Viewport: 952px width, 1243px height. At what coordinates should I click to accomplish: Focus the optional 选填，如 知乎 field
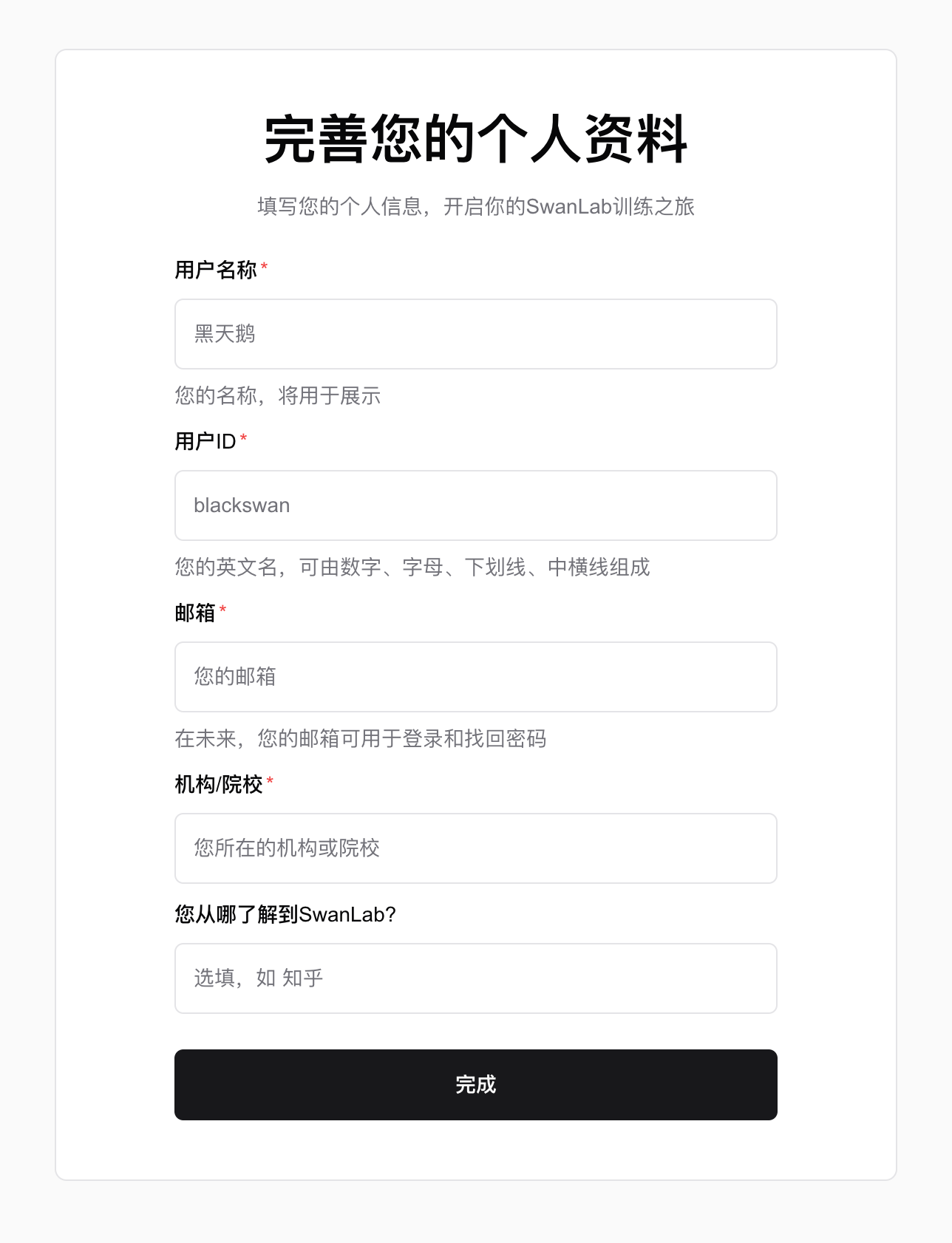point(476,978)
